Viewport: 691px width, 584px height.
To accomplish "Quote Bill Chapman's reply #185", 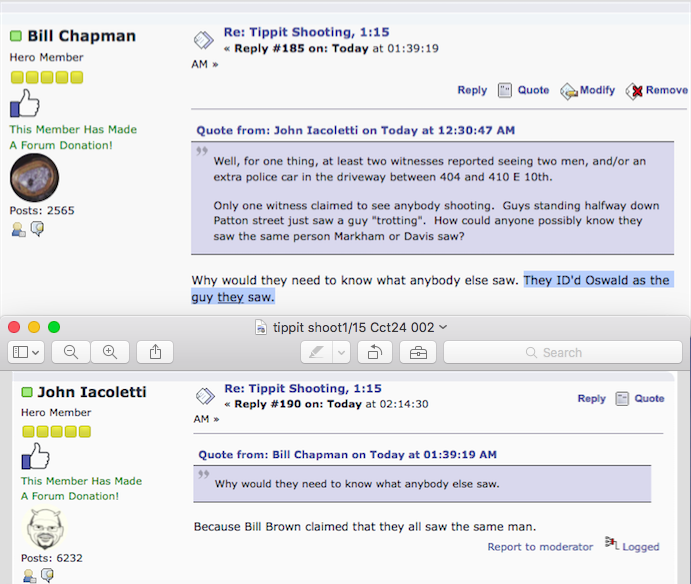I will pos(533,90).
